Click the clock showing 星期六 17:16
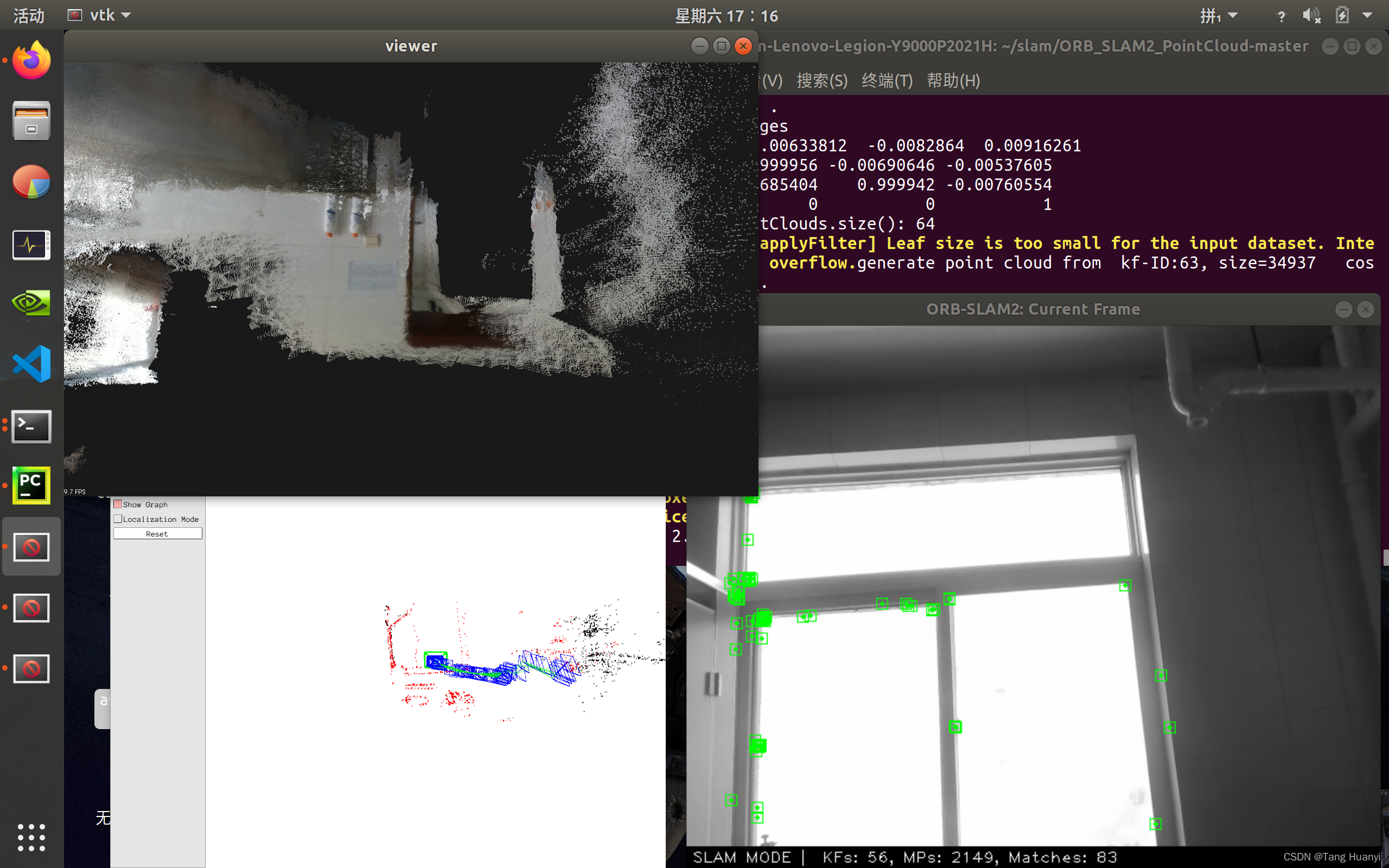This screenshot has height=868, width=1389. [x=726, y=16]
